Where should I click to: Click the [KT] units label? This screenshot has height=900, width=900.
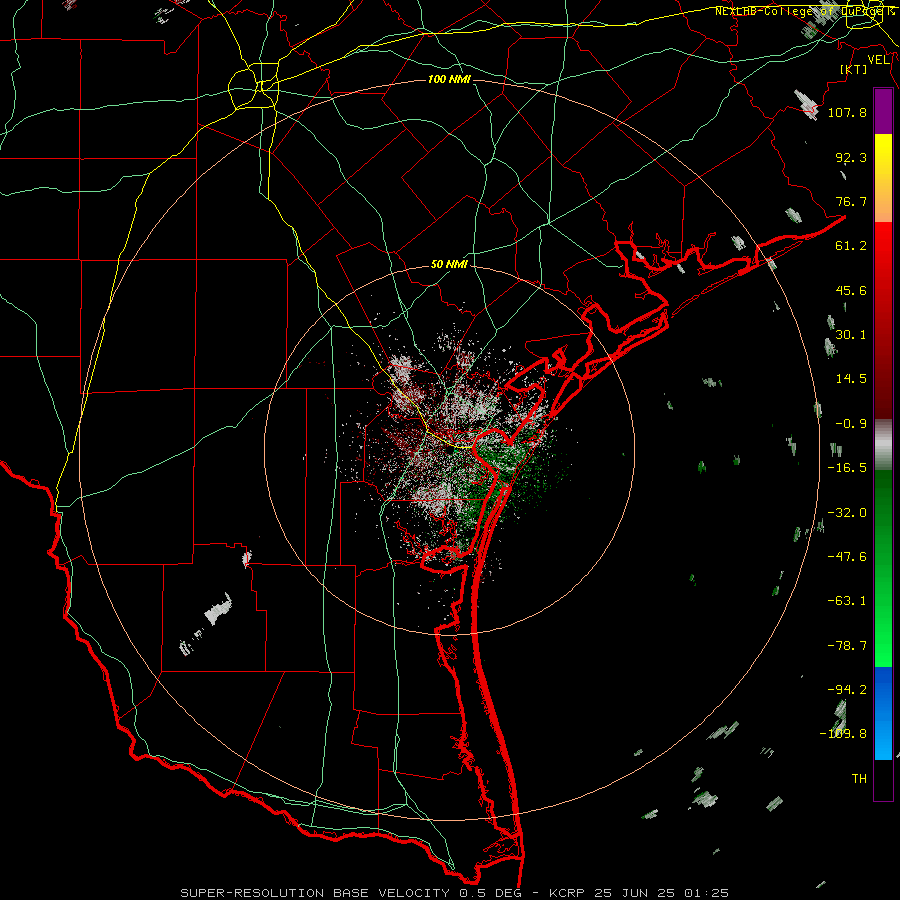pos(854,69)
